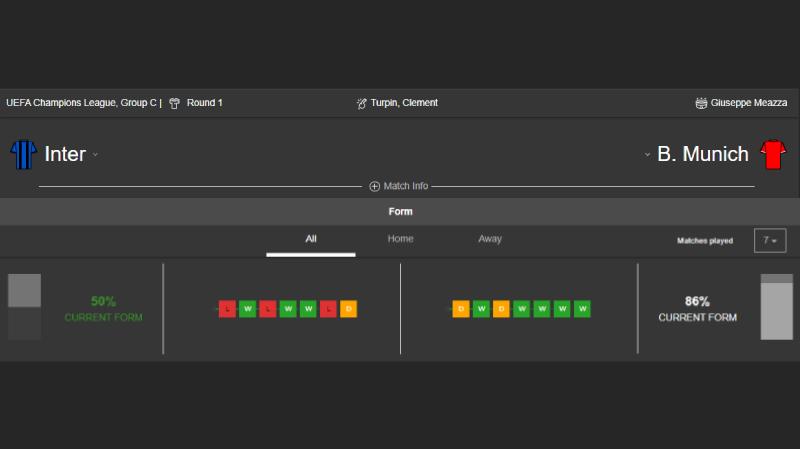
Task: Click the B. Munich team name
Action: tap(703, 154)
